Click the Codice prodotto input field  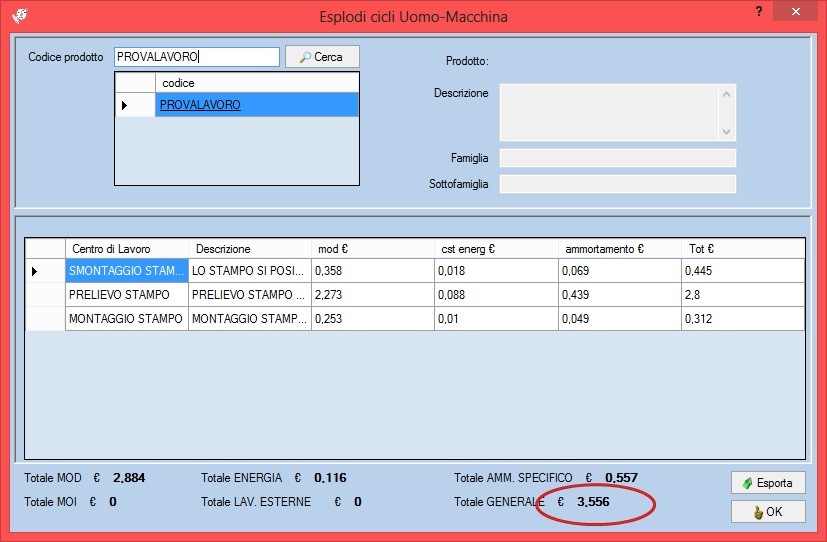point(196,57)
